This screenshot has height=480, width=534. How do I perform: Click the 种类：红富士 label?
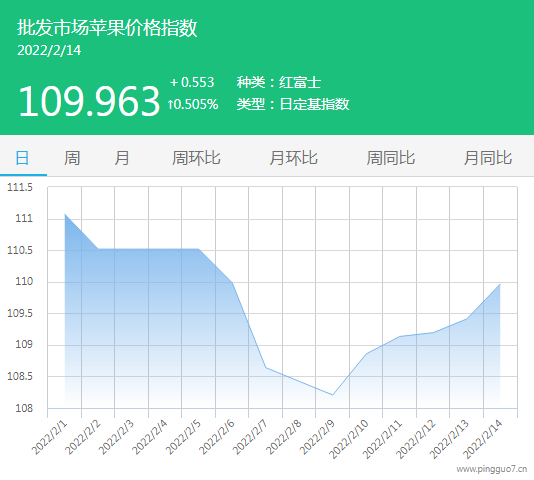point(279,82)
